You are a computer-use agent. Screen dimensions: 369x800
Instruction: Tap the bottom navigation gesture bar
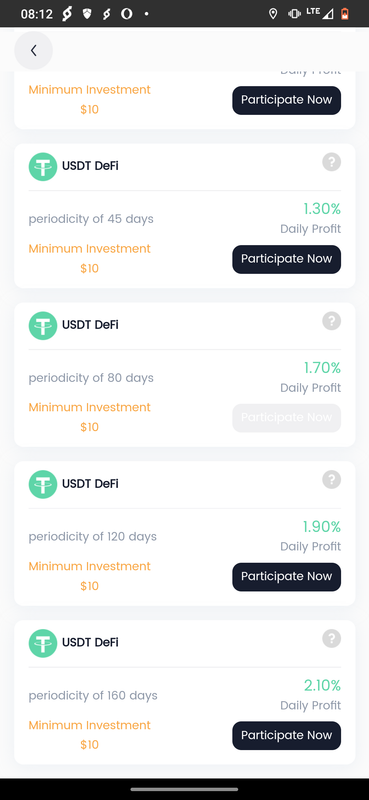(184, 789)
